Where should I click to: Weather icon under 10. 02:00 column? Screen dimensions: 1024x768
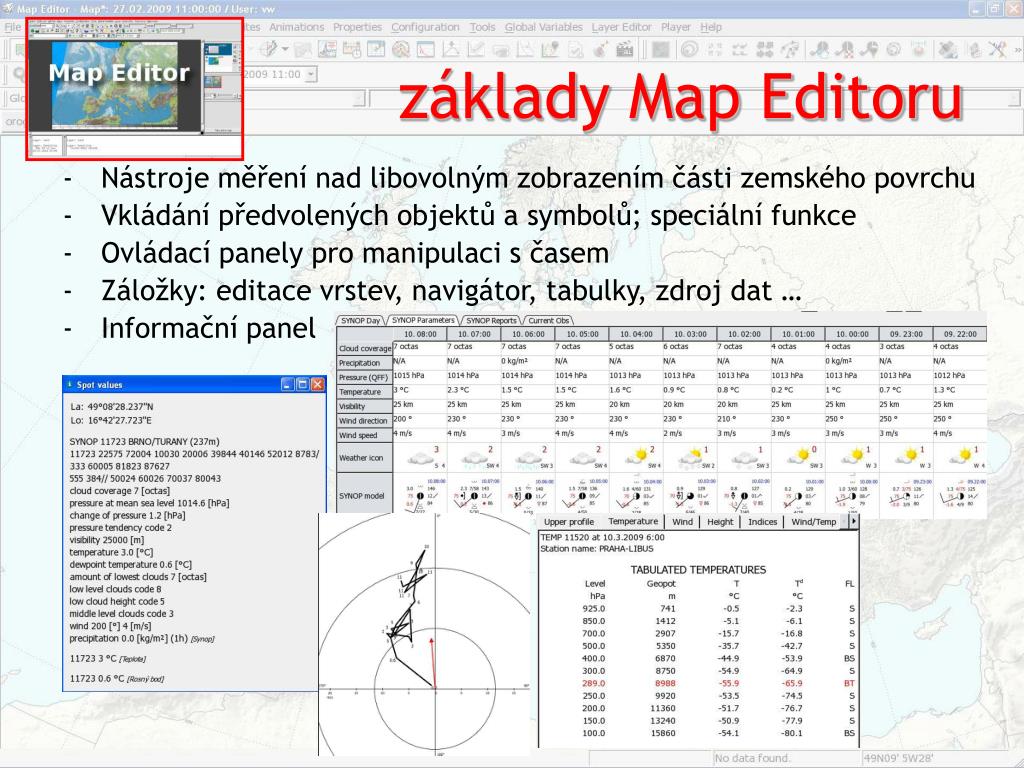pyautogui.click(x=744, y=458)
